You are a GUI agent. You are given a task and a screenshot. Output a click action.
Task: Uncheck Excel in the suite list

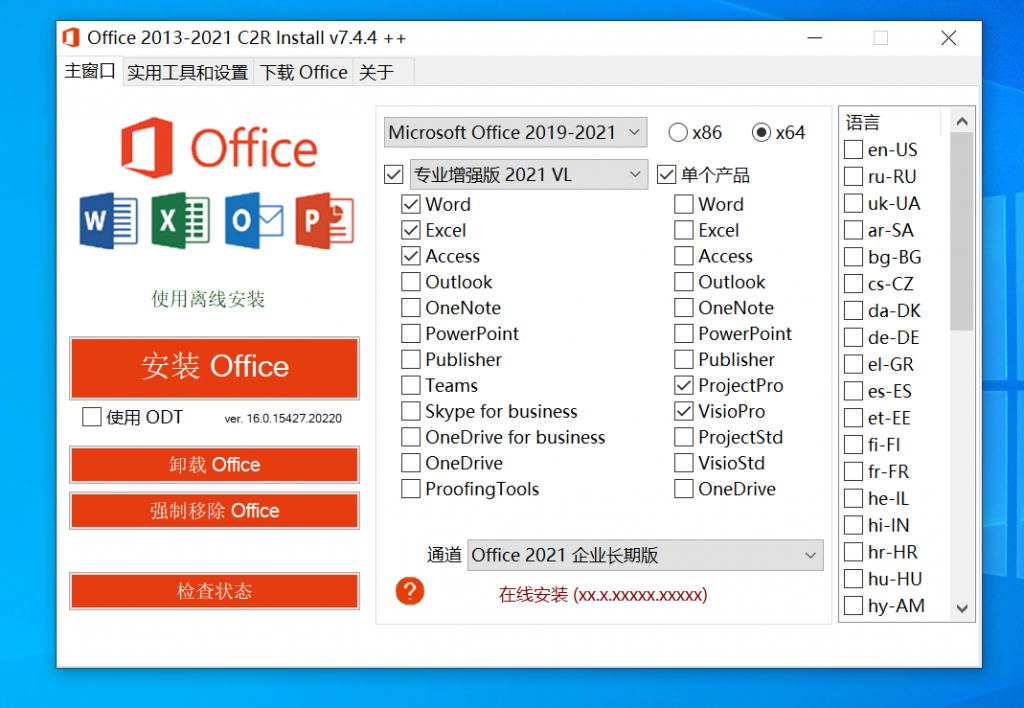pyautogui.click(x=411, y=231)
